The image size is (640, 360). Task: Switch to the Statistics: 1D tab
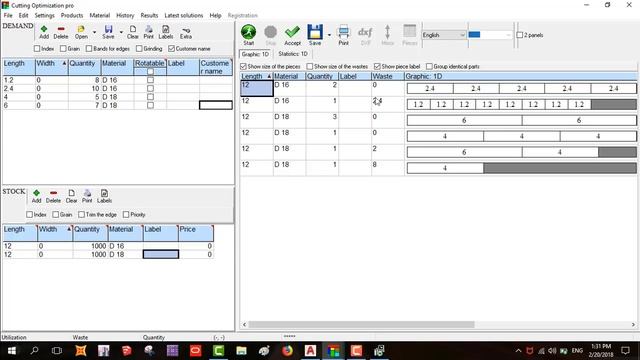point(293,54)
